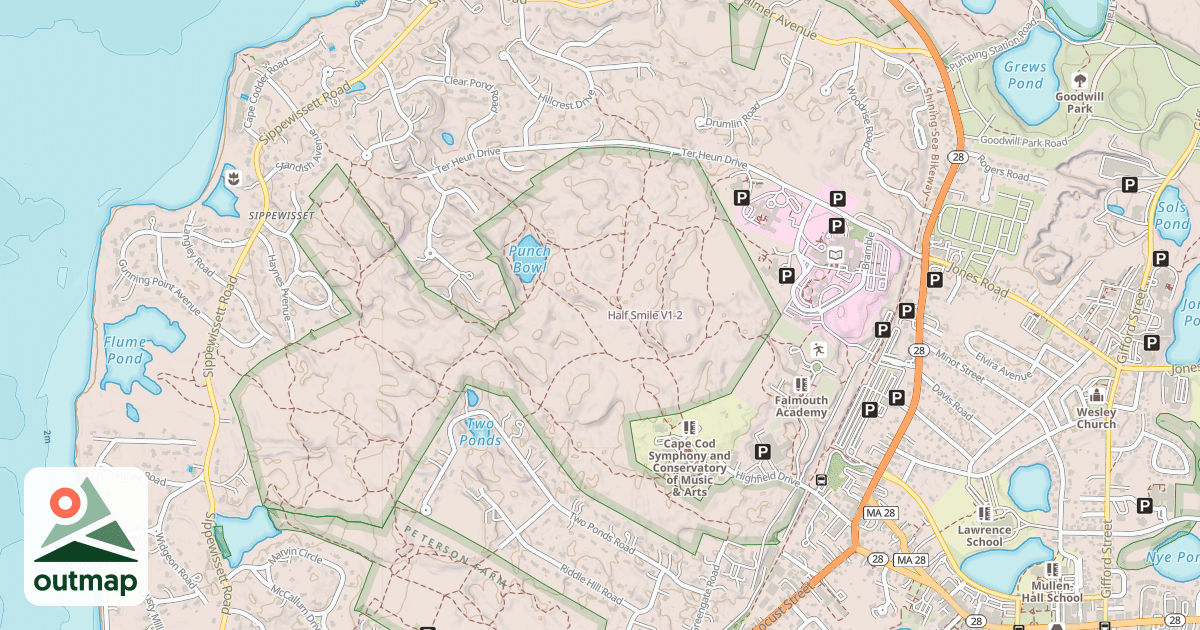Select the Two Ponds water label

coord(480,432)
